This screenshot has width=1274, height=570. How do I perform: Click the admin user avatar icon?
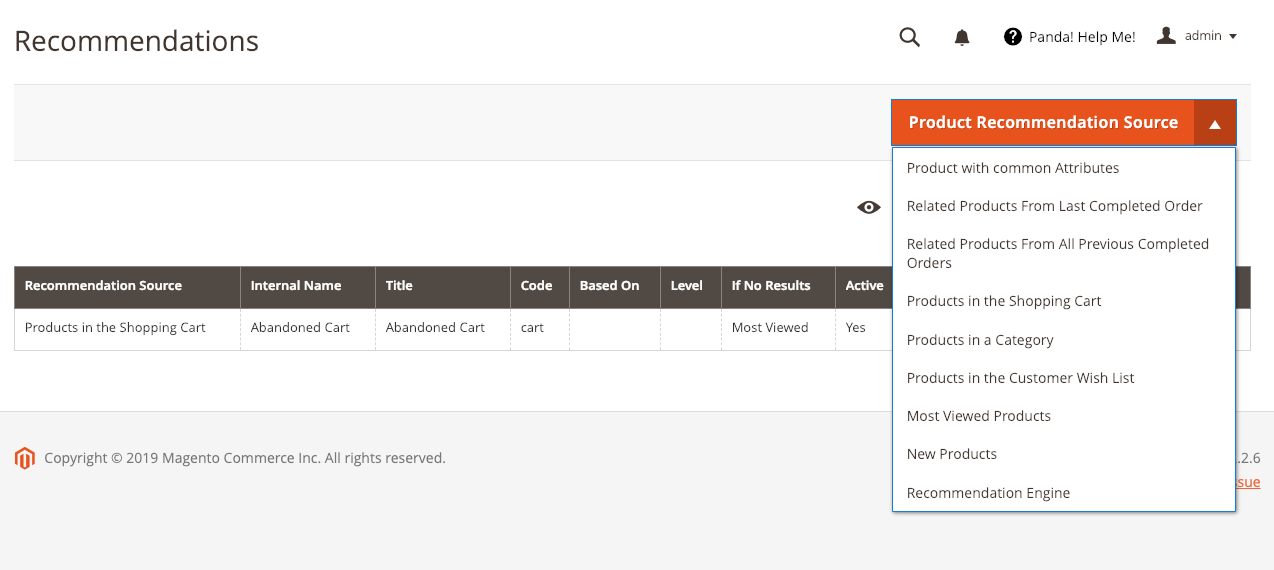pos(1166,36)
